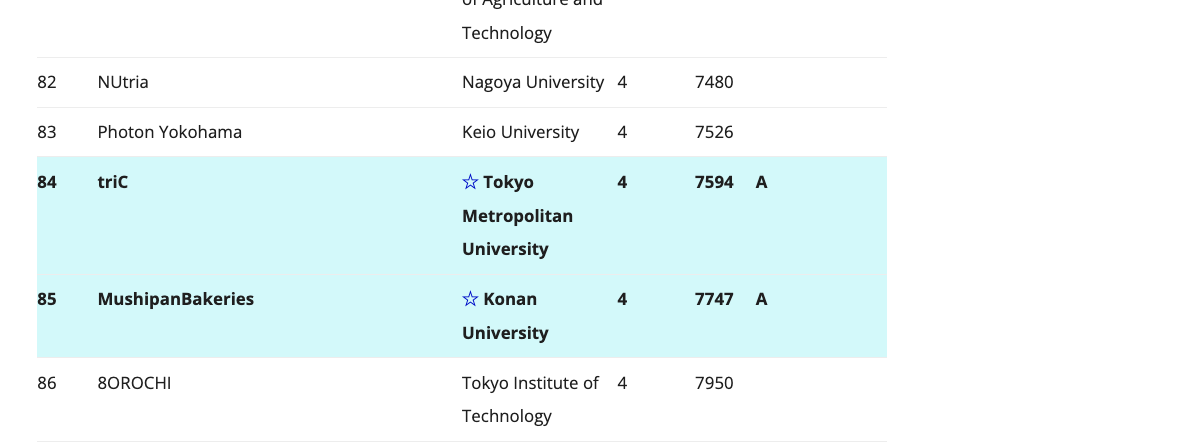
Task: Click Keio University cell
Action: 521,132
